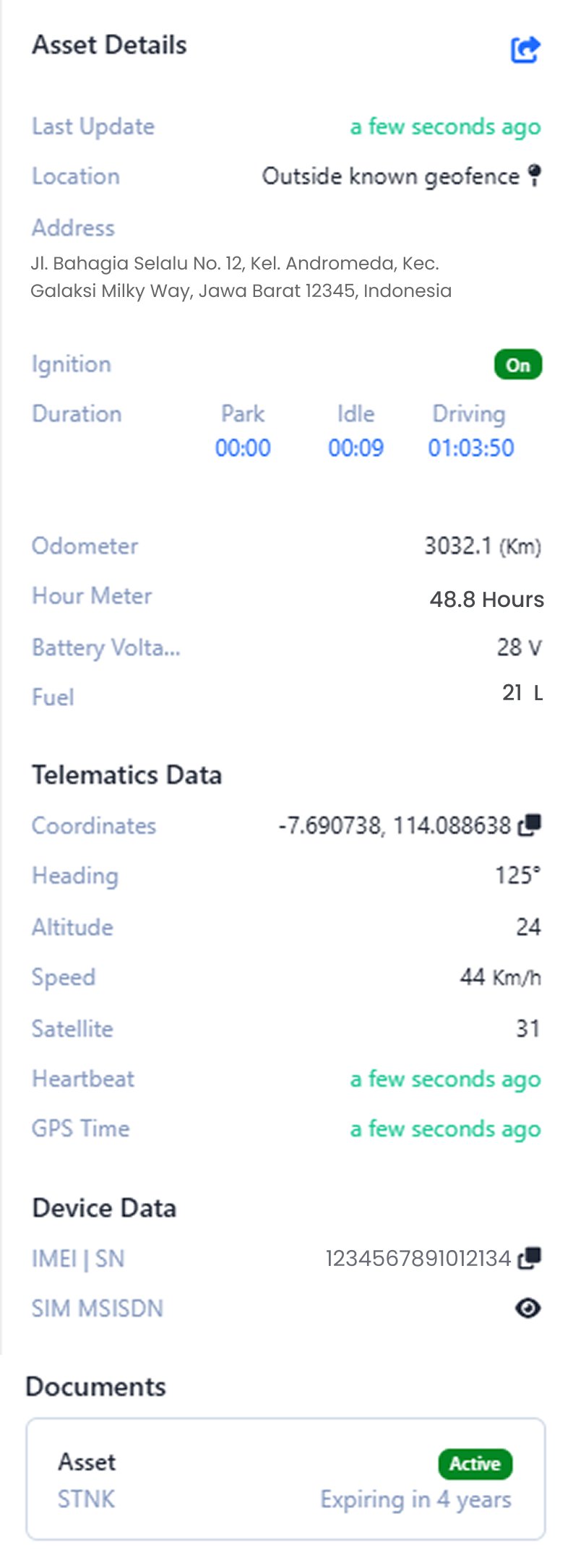The height and width of the screenshot is (1568, 573).
Task: Click the Heartbeat timestamp value
Action: click(445, 1080)
